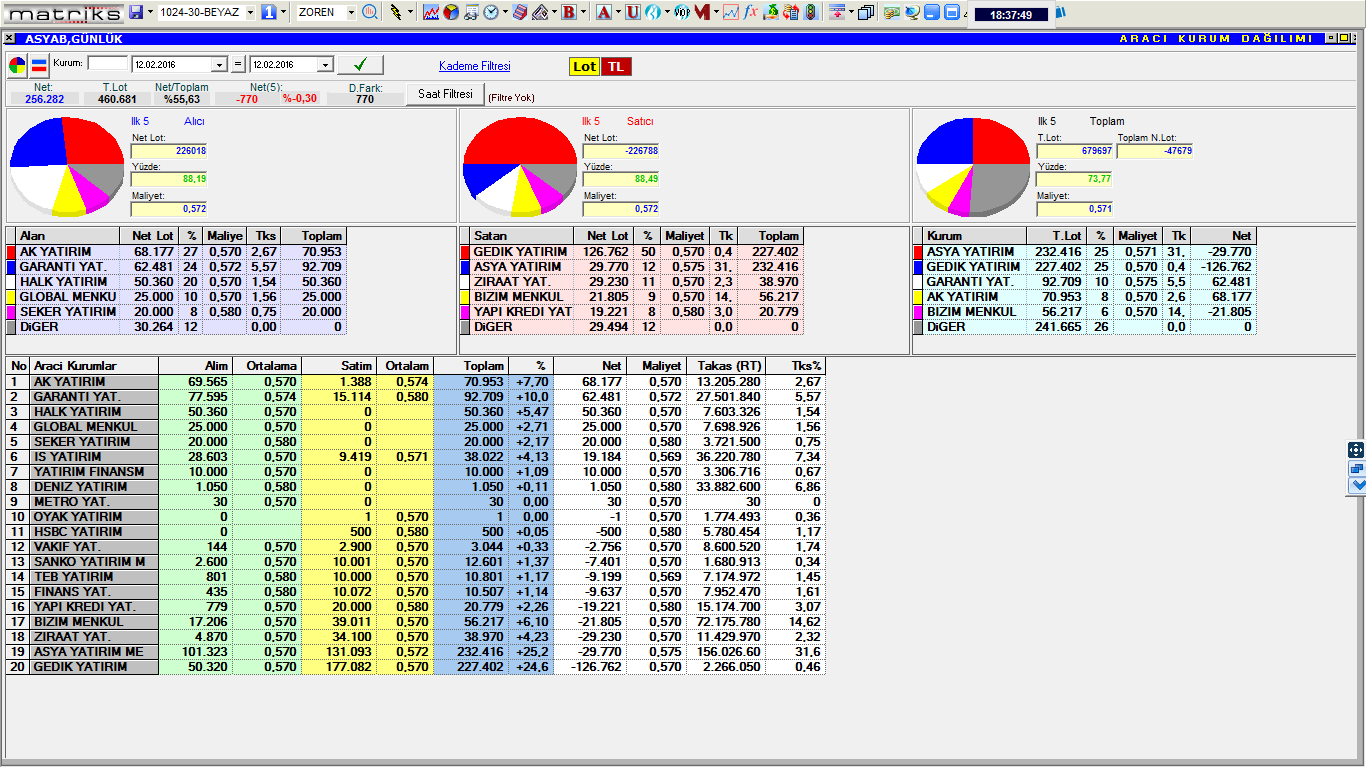Click the clock icon in toolbar
The width and height of the screenshot is (1366, 768).
click(492, 13)
